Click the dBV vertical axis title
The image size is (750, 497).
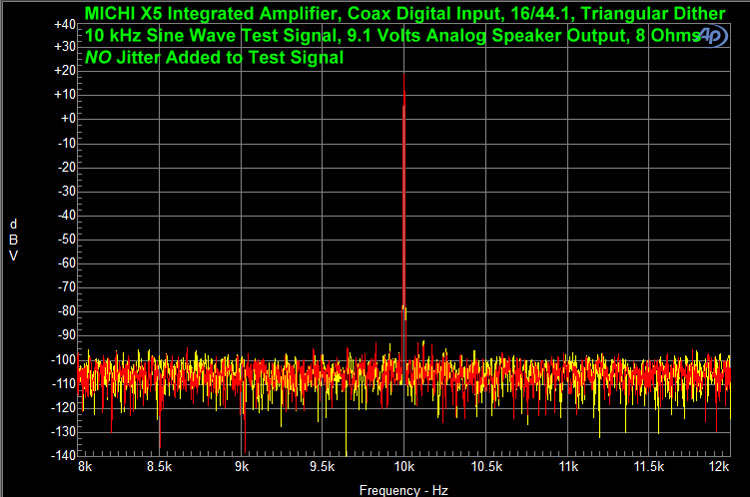point(13,239)
